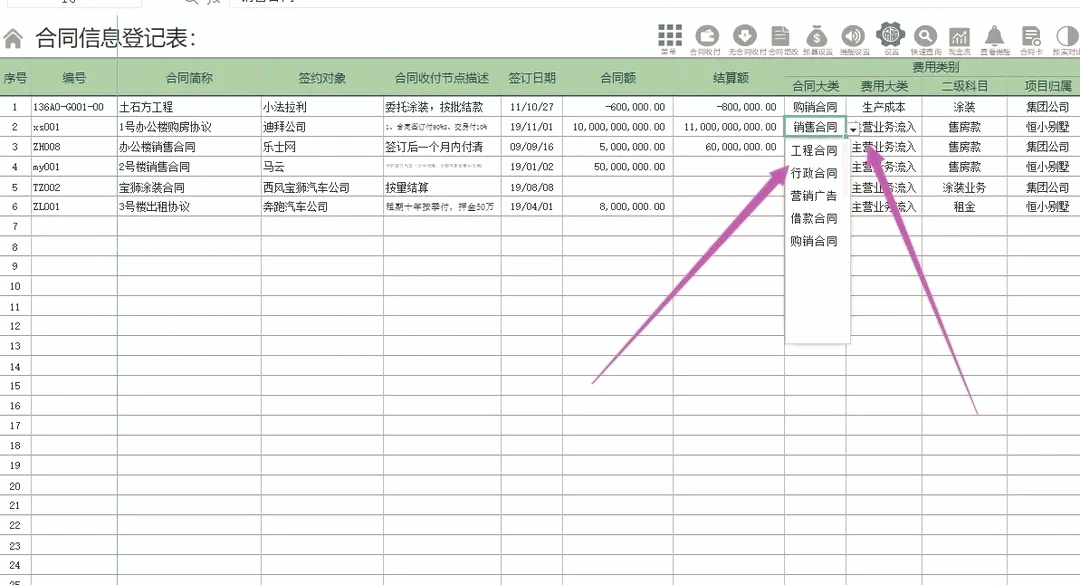Open 快速查询 with the magnifier icon
Screen dimensions: 1080x585
[x=925, y=37]
